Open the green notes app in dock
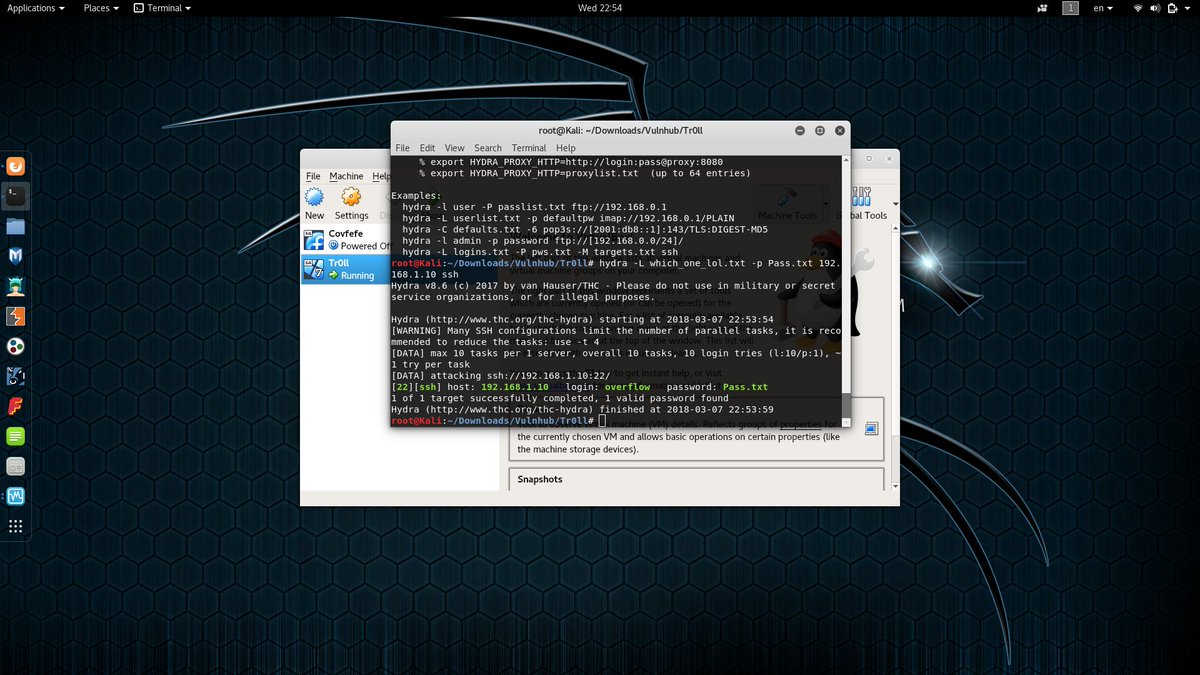This screenshot has width=1200, height=675. pos(16,436)
